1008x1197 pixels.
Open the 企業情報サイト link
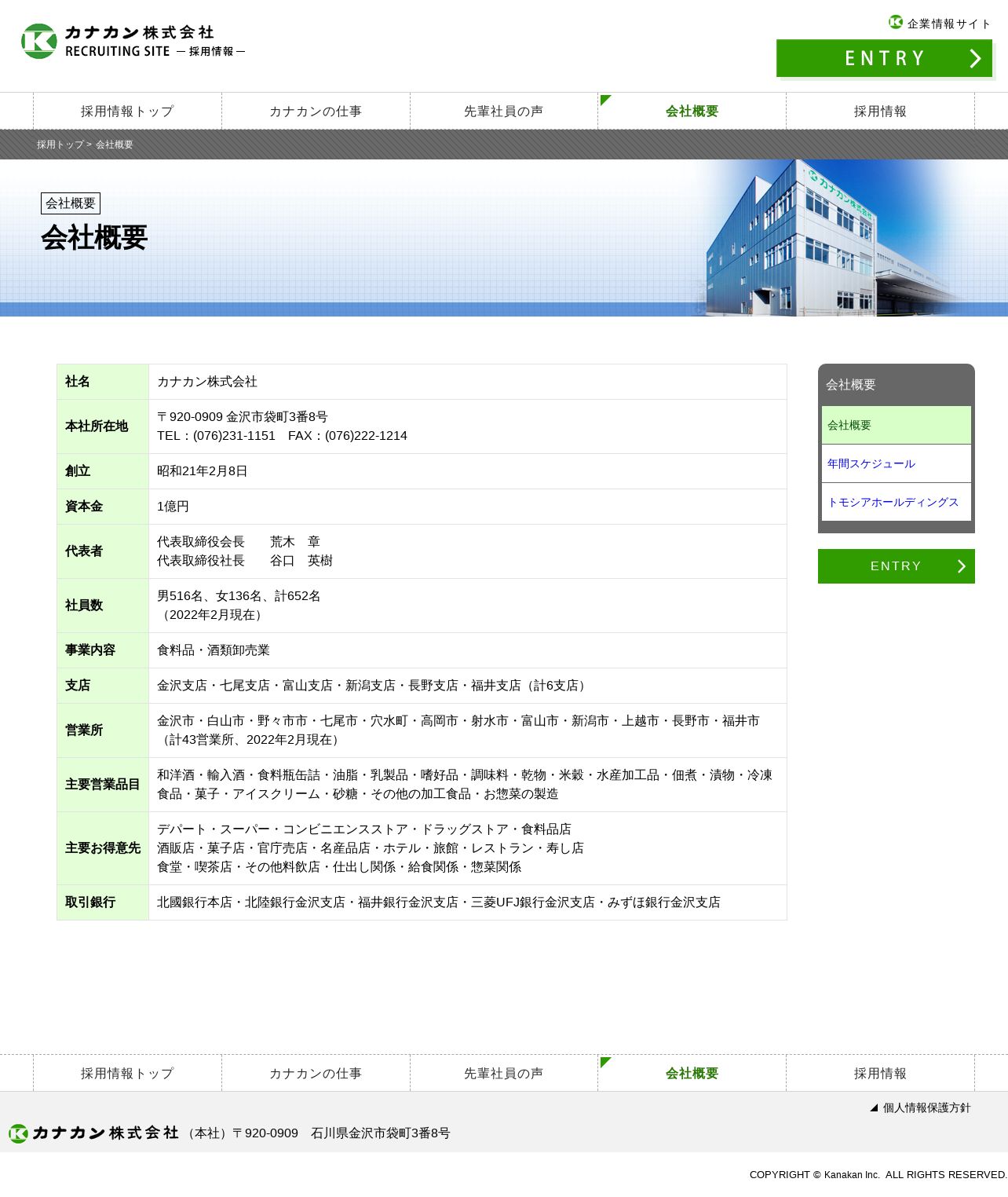pyautogui.click(x=948, y=24)
